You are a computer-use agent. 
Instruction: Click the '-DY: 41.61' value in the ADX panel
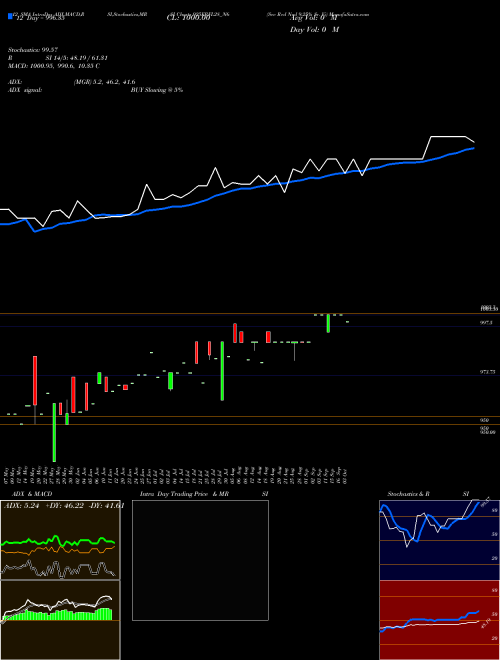pyautogui.click(x=107, y=506)
